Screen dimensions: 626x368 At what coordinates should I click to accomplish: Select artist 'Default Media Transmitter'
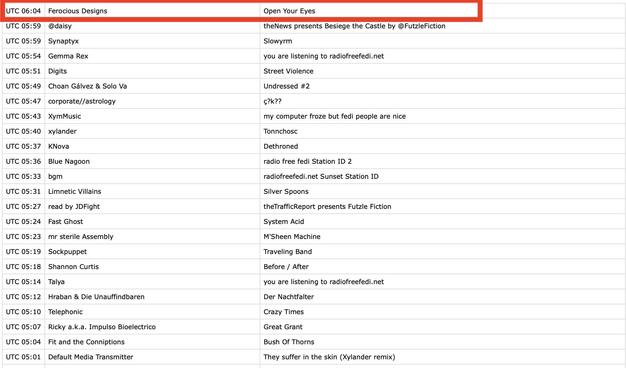coord(91,357)
